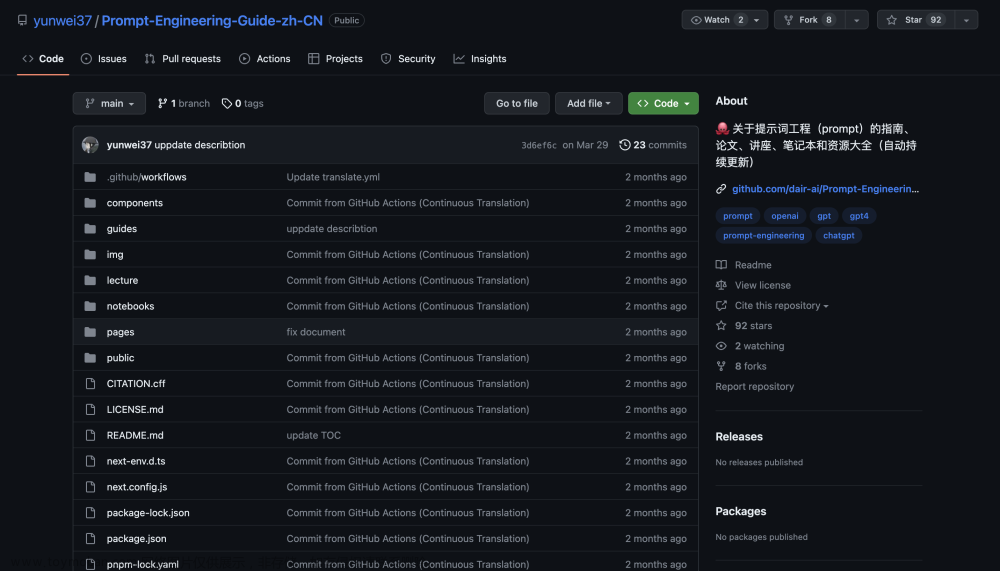
Task: Open the Insights tab
Action: point(480,59)
